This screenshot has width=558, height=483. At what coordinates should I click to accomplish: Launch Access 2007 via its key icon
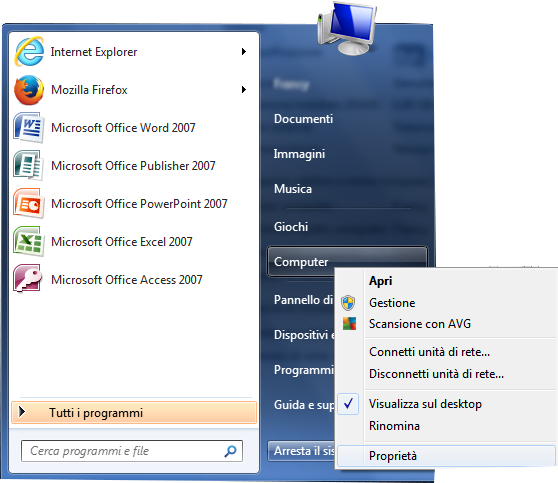coord(28,279)
